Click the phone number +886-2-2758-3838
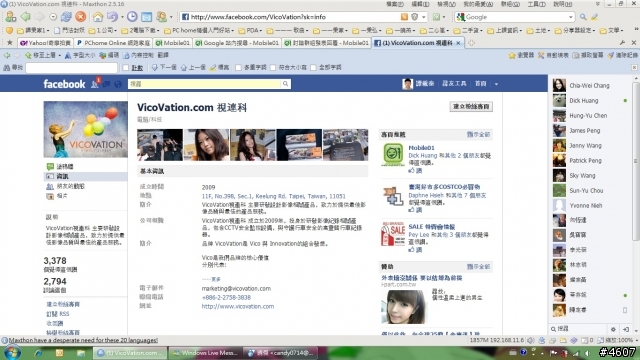Viewport: 640px width, 360px height. (226, 297)
